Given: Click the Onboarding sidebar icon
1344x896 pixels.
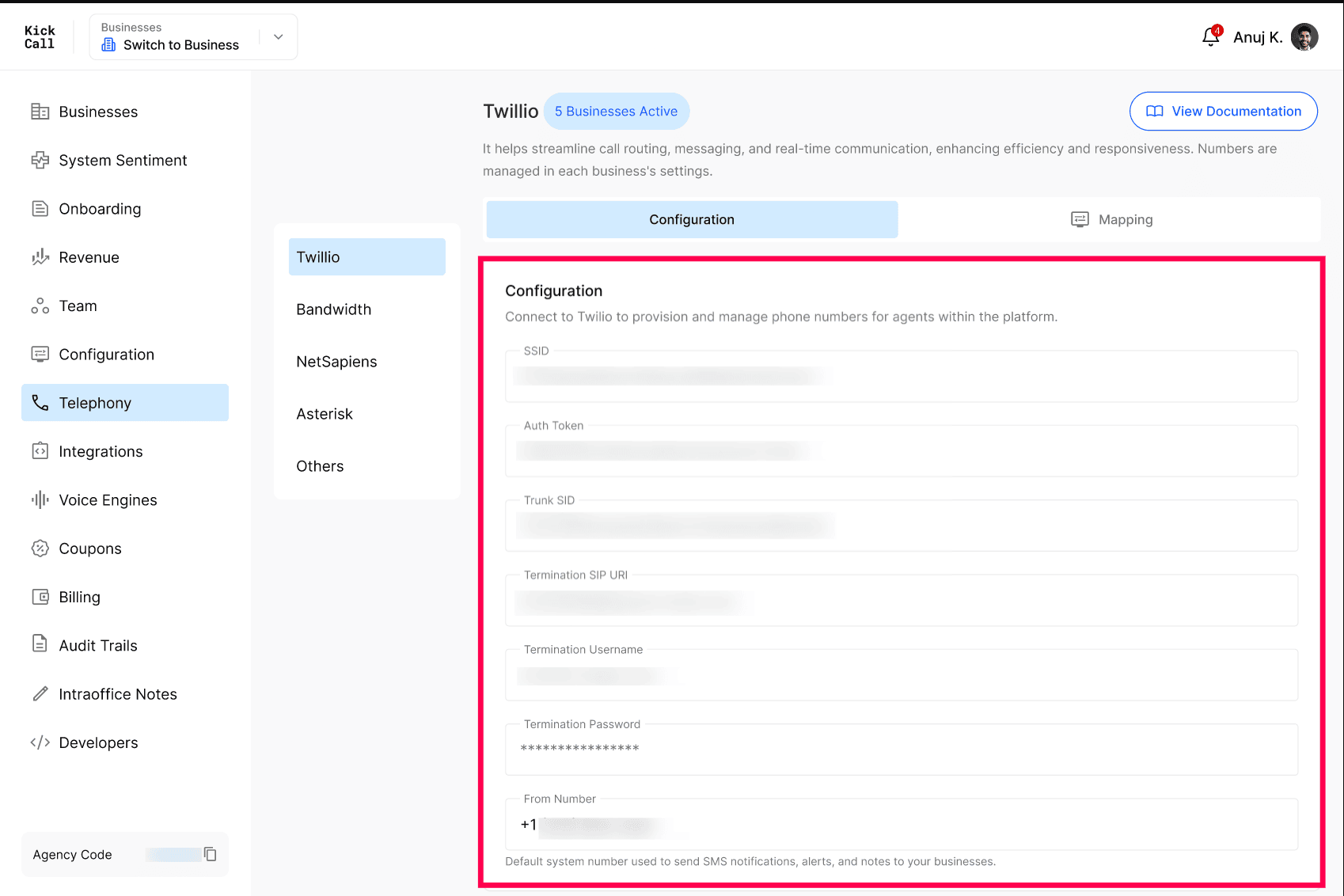Looking at the screenshot, I should [40, 209].
